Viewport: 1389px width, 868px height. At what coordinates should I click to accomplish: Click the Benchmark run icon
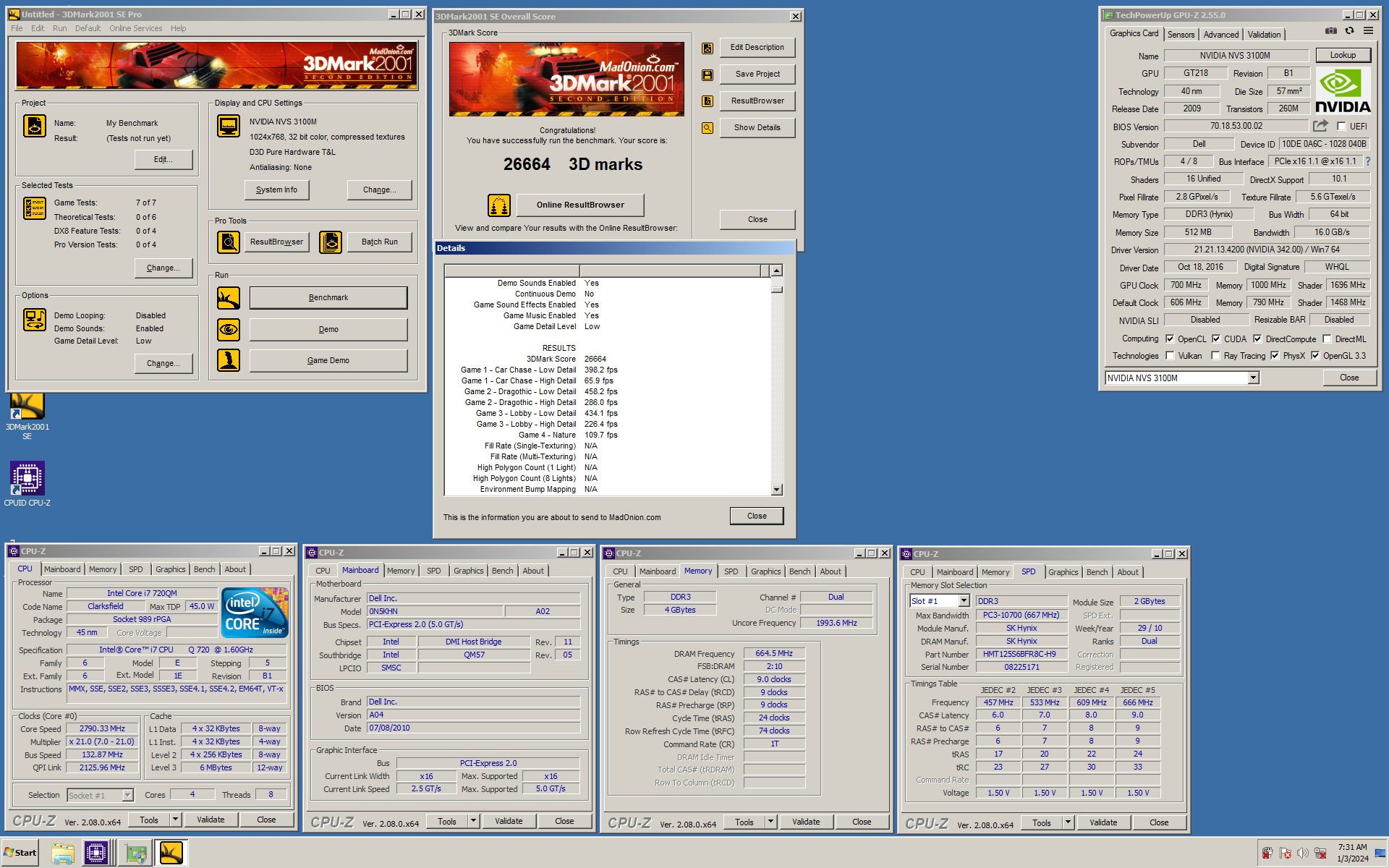click(x=229, y=297)
